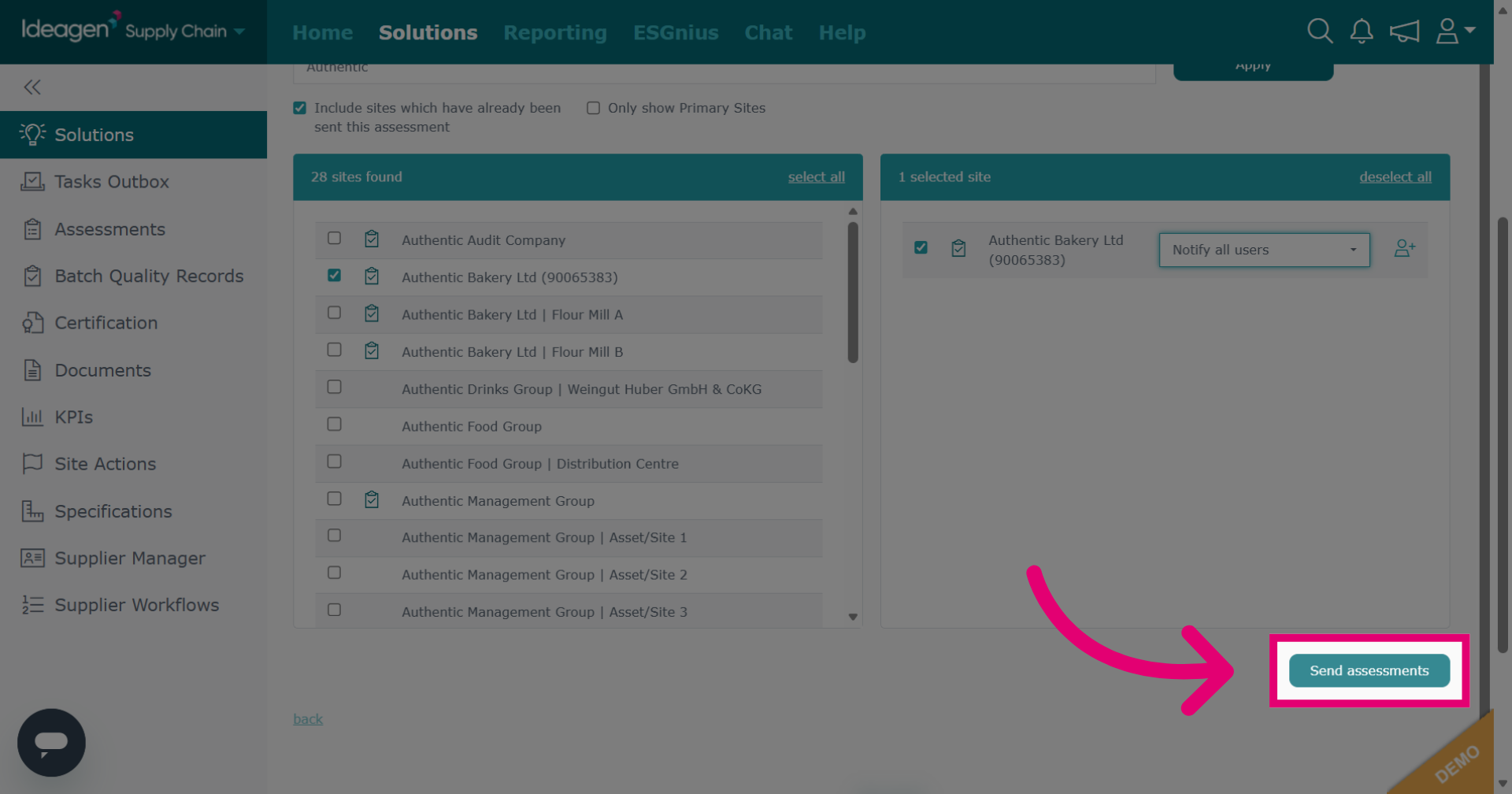Image resolution: width=1512 pixels, height=794 pixels.
Task: Open the Supply Chain product dropdown
Action: click(x=185, y=32)
